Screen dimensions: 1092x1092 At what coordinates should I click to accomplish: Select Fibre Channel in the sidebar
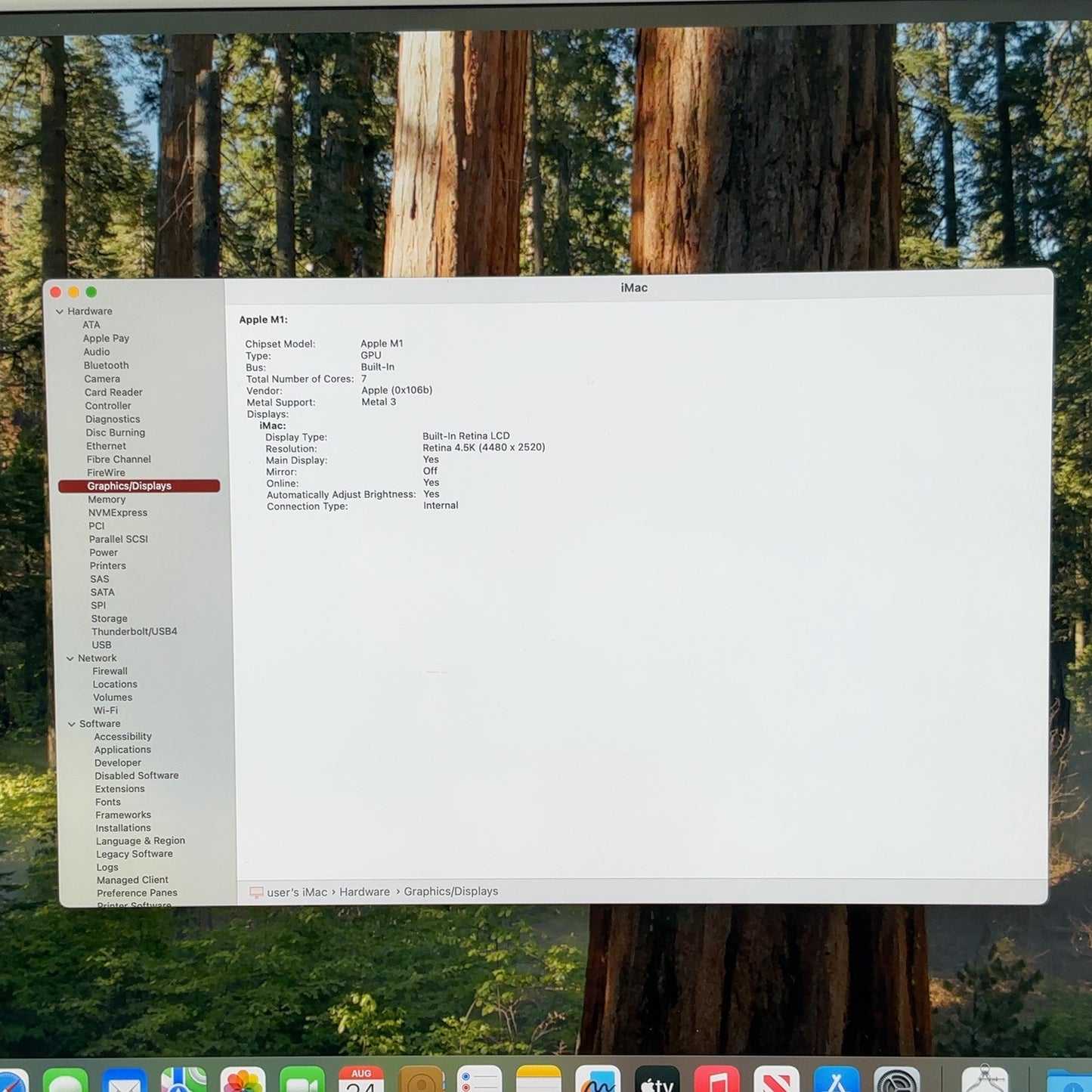[119, 459]
